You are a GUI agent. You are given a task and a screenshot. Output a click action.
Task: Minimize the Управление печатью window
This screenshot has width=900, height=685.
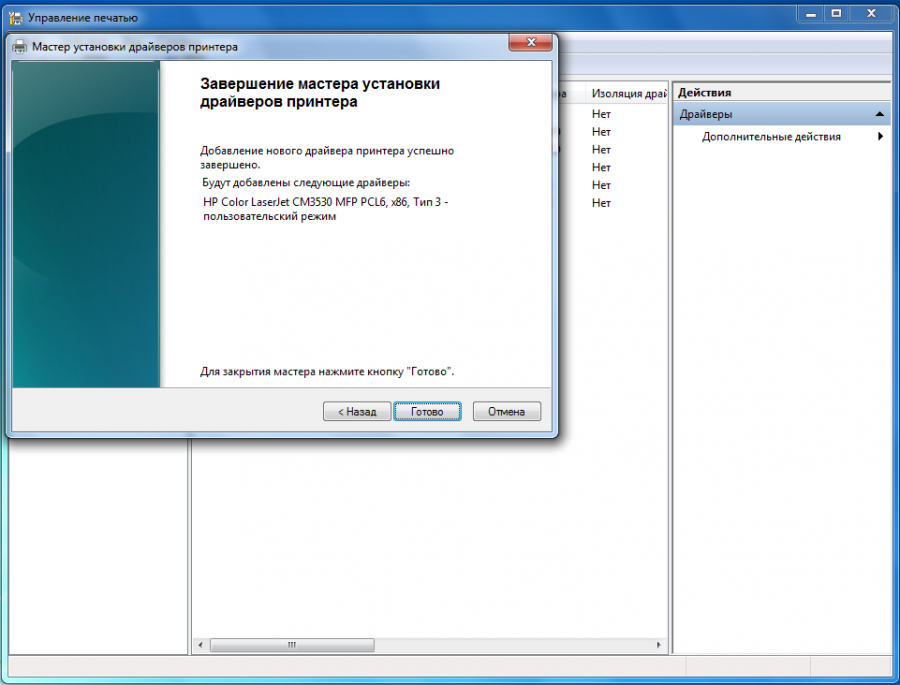coord(810,14)
